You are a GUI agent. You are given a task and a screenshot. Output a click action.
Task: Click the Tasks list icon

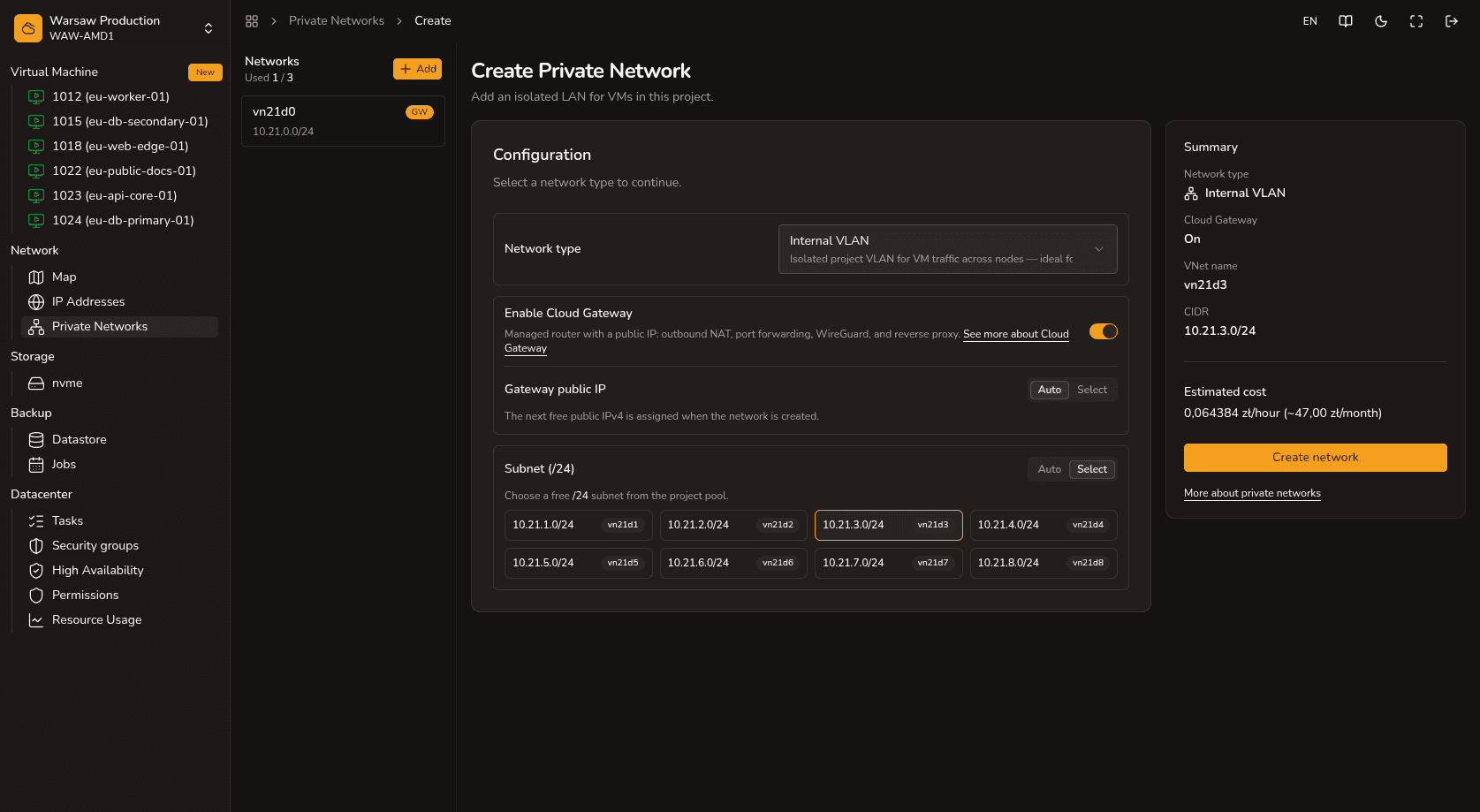click(x=36, y=521)
